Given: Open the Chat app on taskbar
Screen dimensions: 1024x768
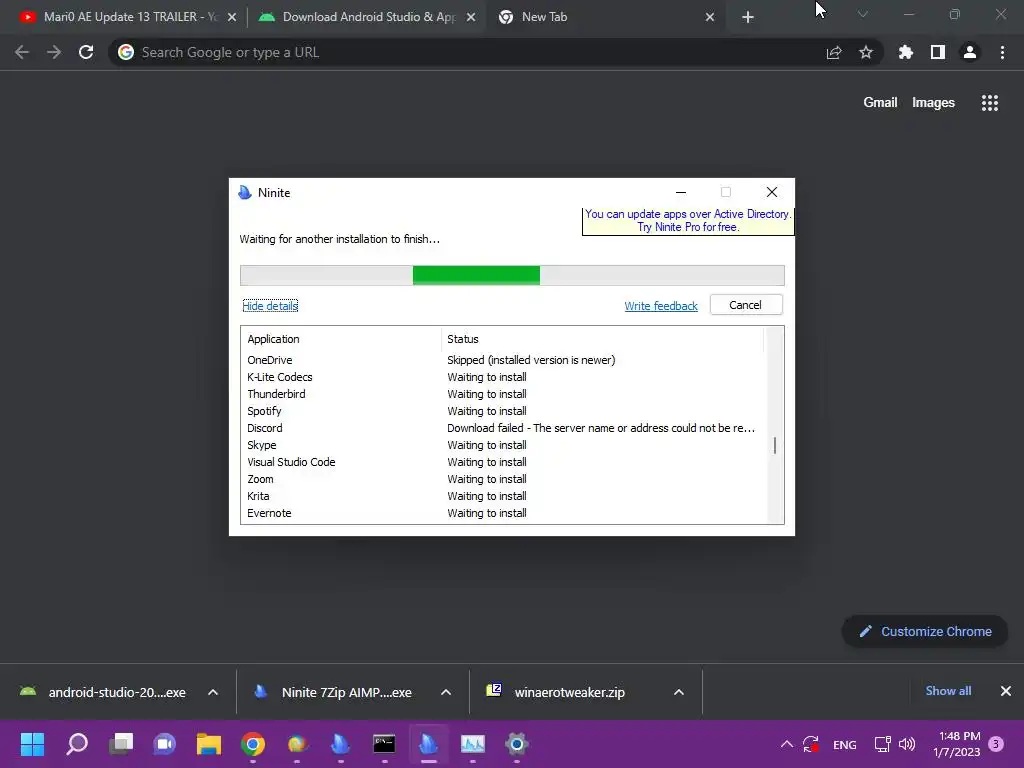Looking at the screenshot, I should click(x=165, y=744).
